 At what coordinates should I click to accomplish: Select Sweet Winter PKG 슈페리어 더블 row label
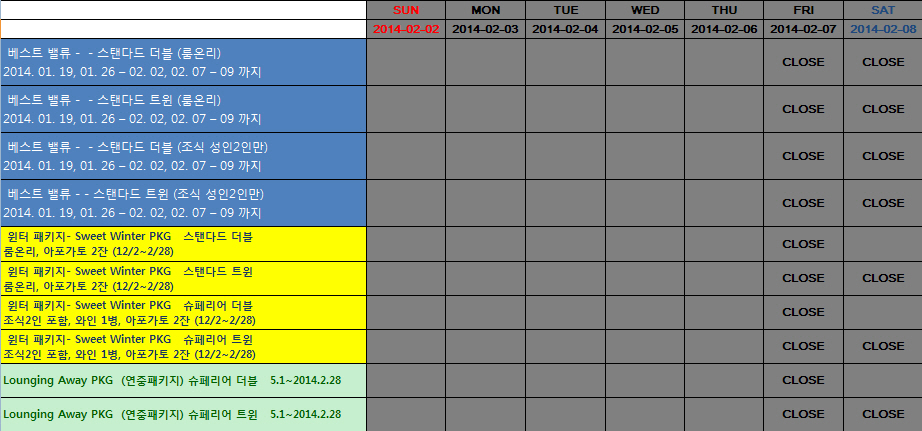tap(183, 313)
